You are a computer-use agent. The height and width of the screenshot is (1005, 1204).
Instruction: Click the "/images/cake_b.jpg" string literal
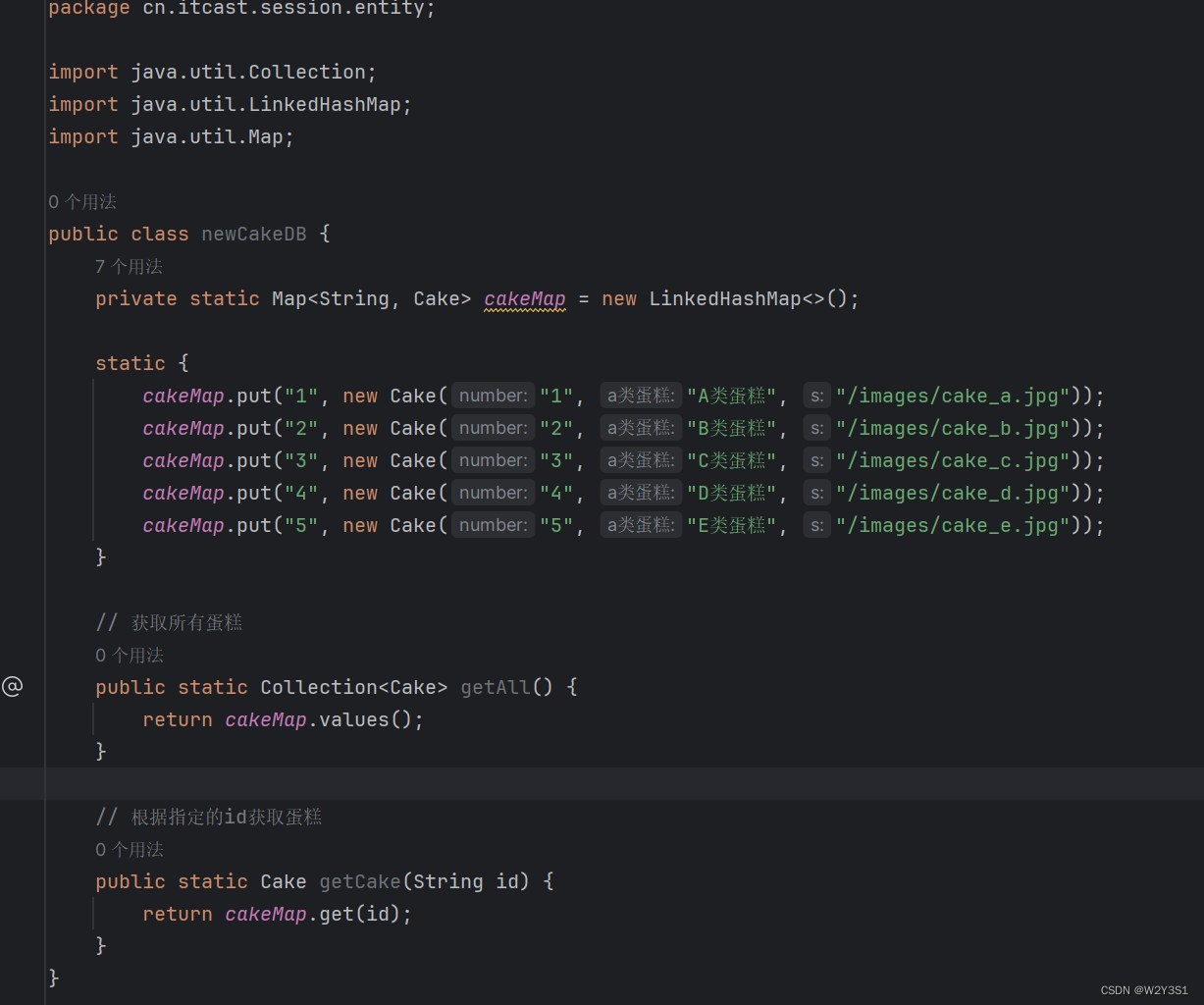pyautogui.click(x=953, y=428)
